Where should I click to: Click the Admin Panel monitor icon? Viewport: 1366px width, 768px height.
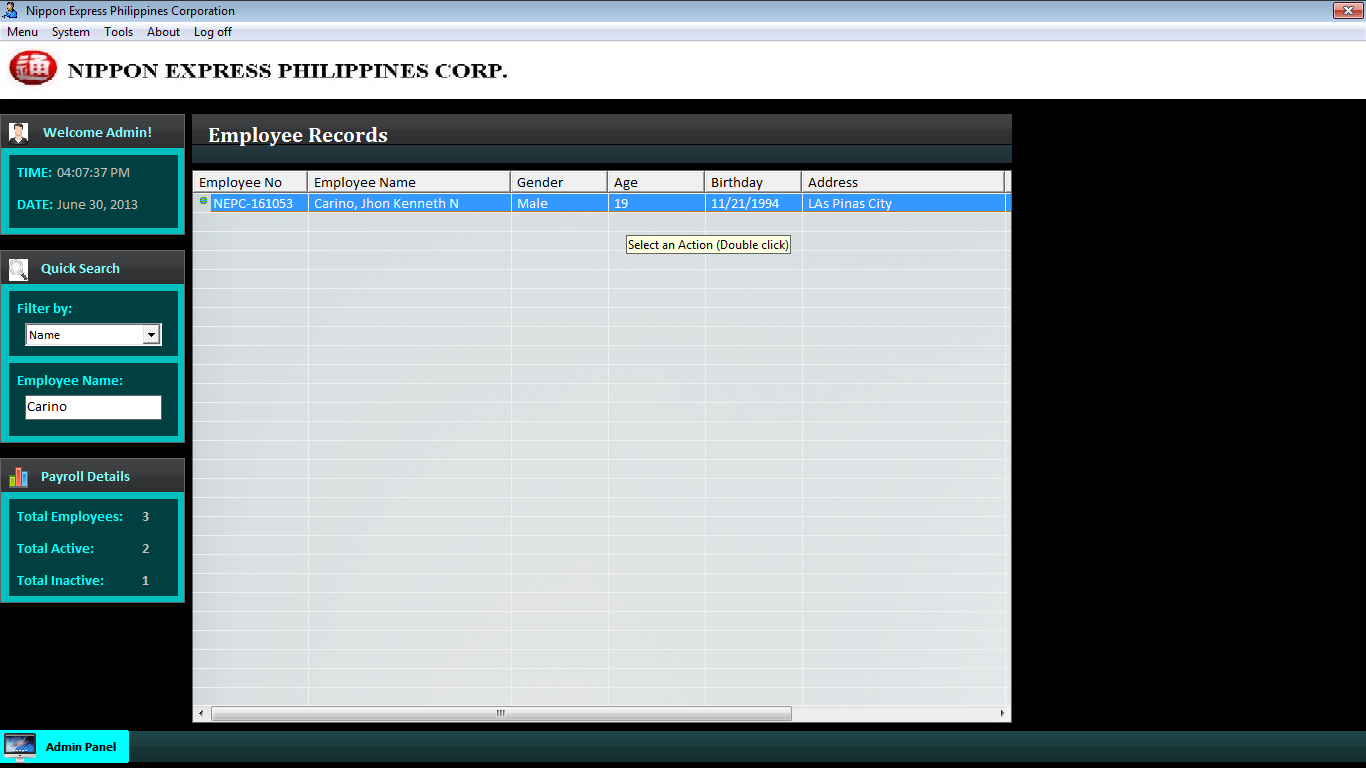(20, 747)
